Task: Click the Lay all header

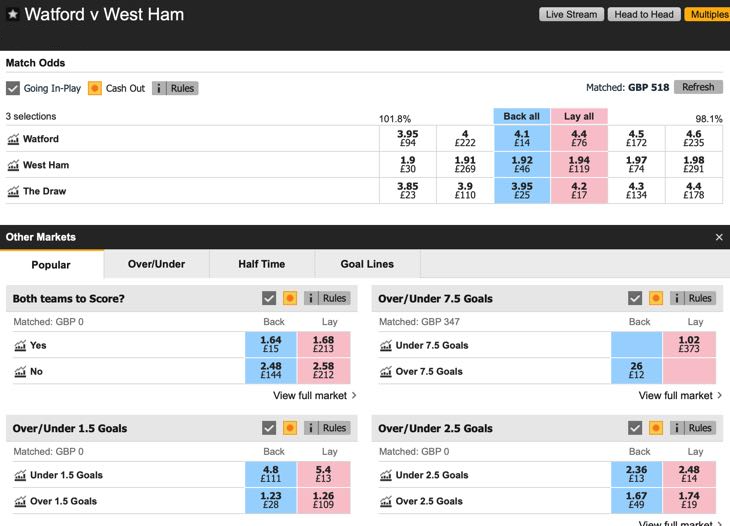Action: [579, 116]
